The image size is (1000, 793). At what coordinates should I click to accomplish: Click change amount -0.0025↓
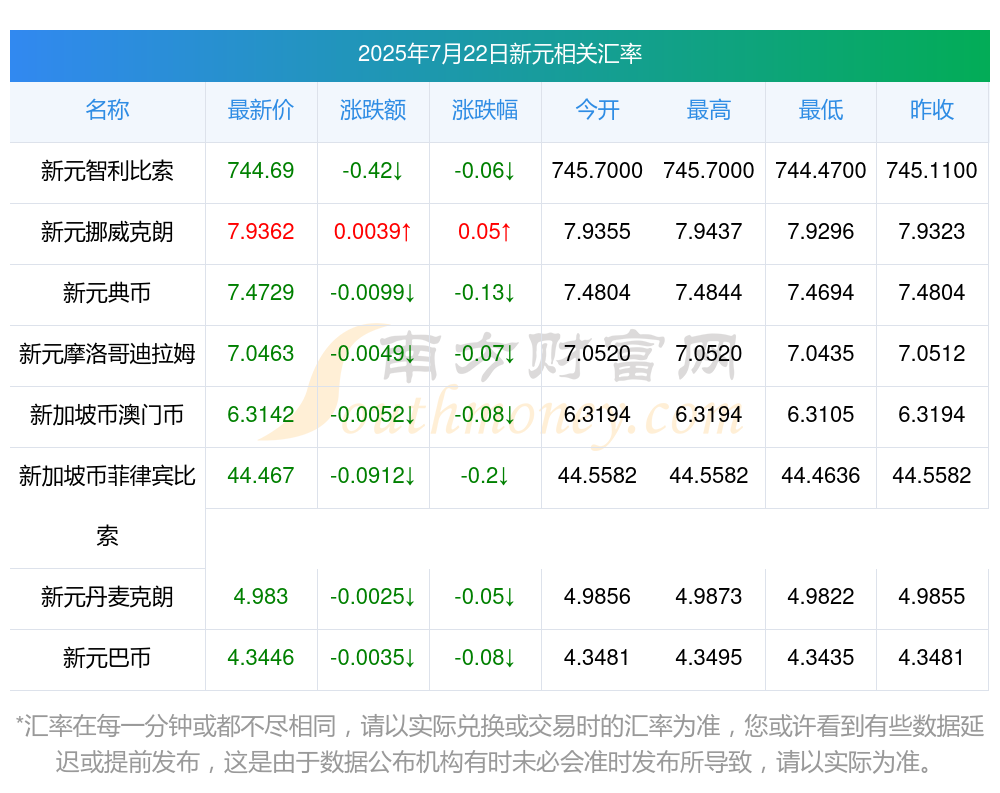click(373, 597)
